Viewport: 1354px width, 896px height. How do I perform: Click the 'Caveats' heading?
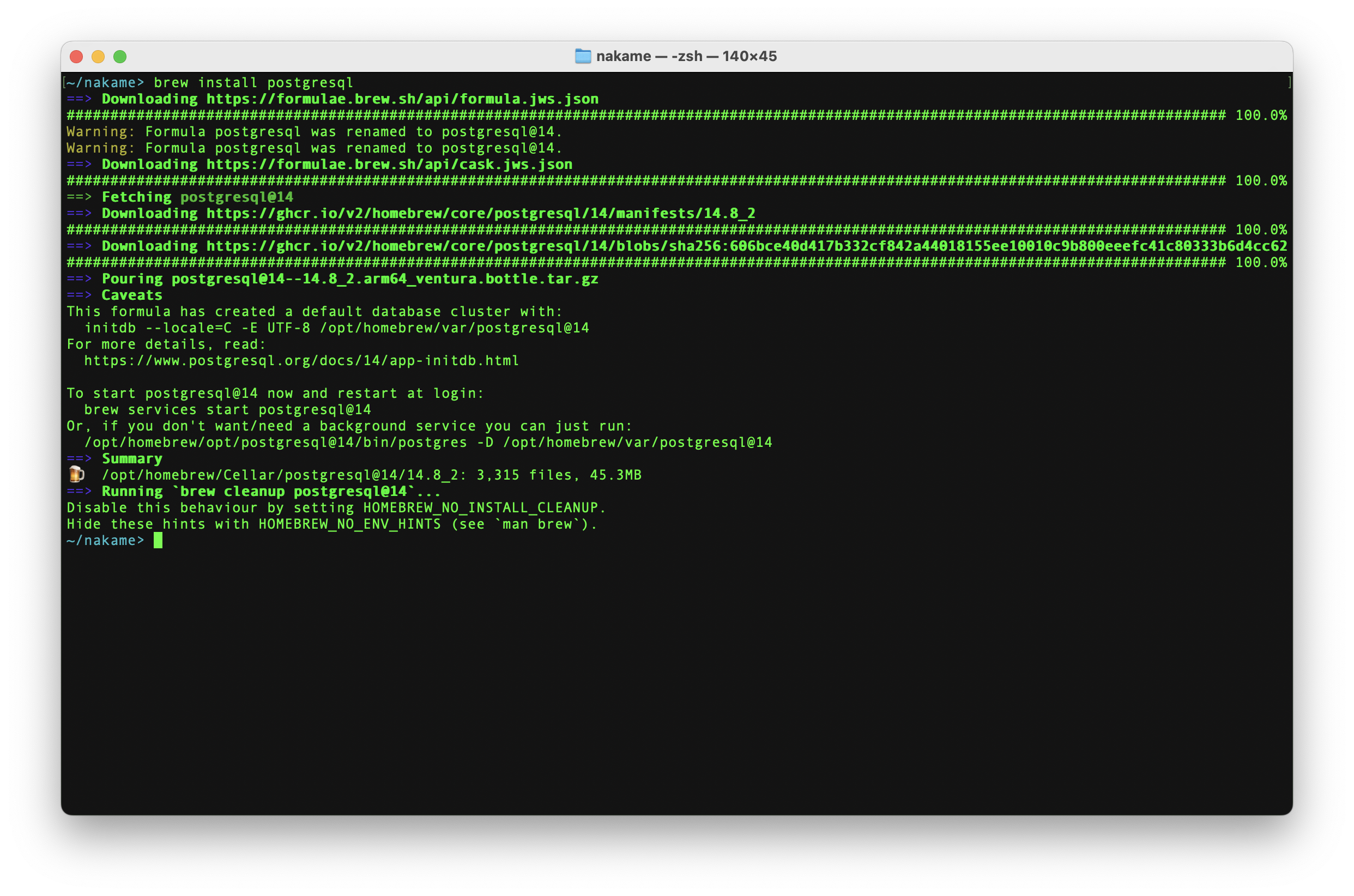point(132,295)
